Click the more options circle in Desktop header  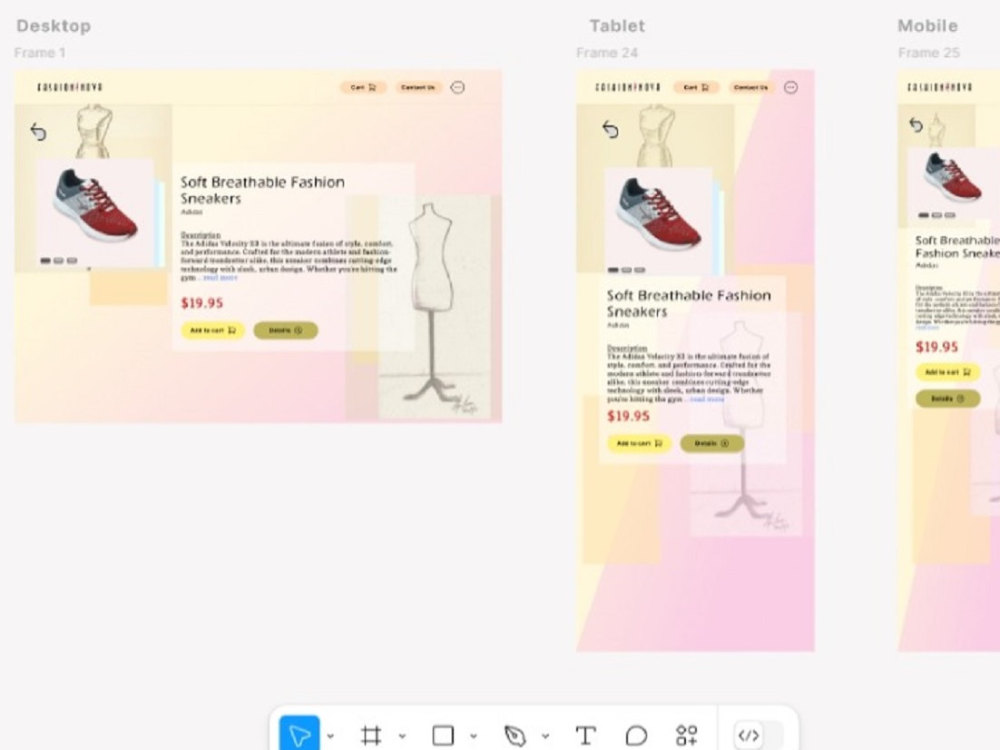coord(457,87)
